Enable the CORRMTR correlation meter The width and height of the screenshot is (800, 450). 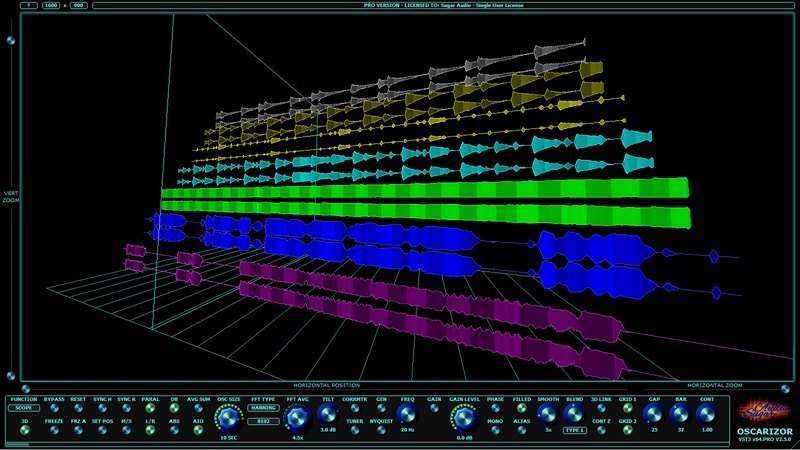(x=355, y=408)
